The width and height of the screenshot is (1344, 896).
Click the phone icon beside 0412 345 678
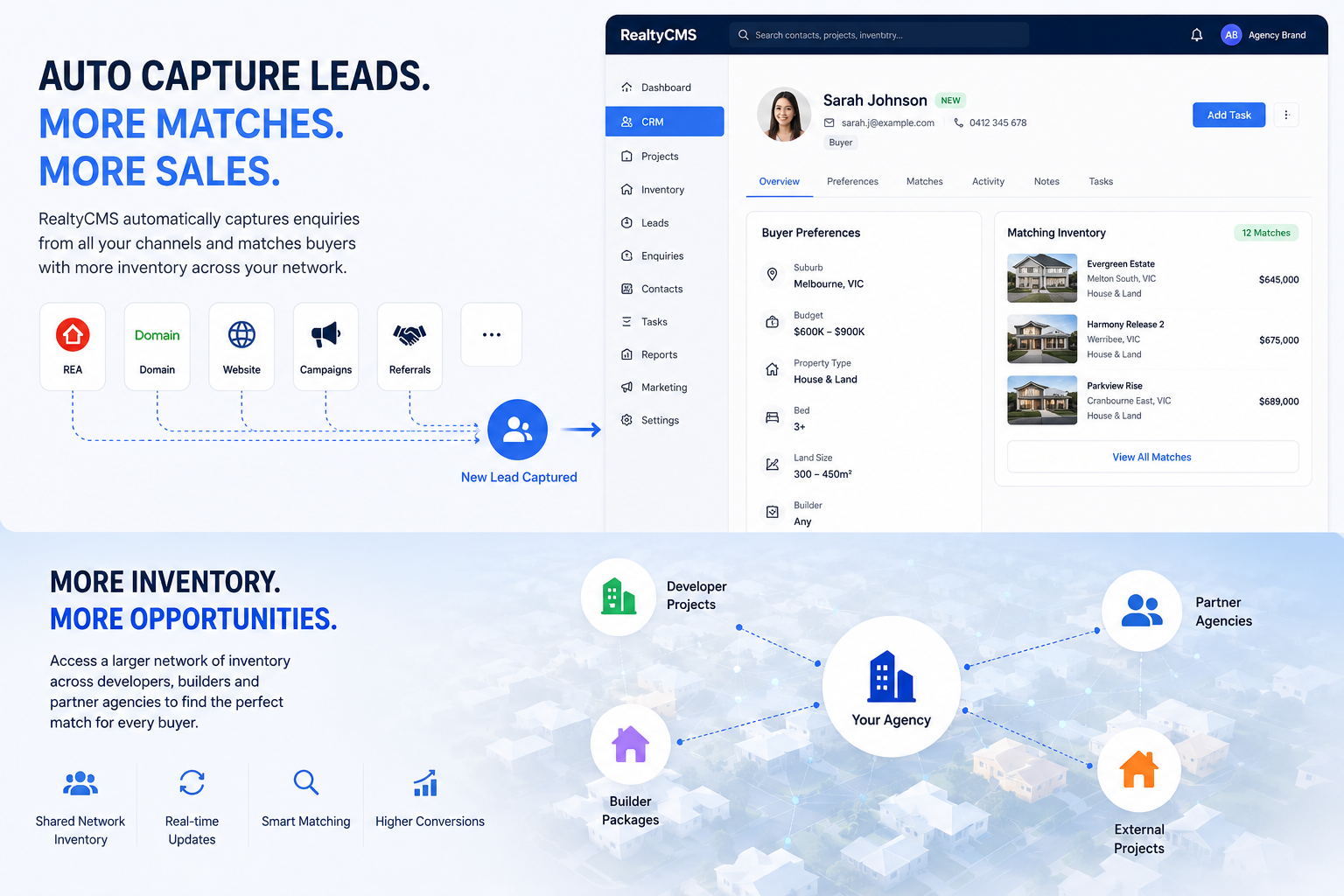pyautogui.click(x=958, y=122)
